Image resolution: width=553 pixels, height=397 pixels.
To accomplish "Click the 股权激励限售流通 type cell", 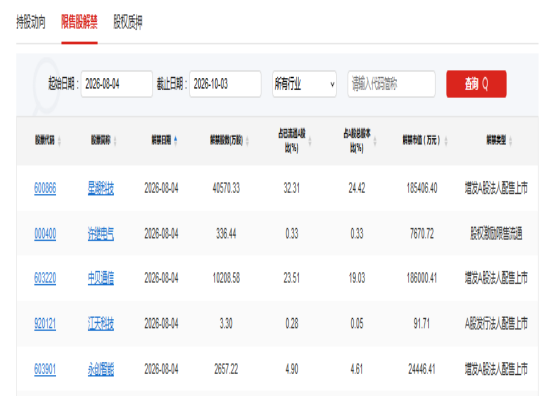I will coord(496,234).
